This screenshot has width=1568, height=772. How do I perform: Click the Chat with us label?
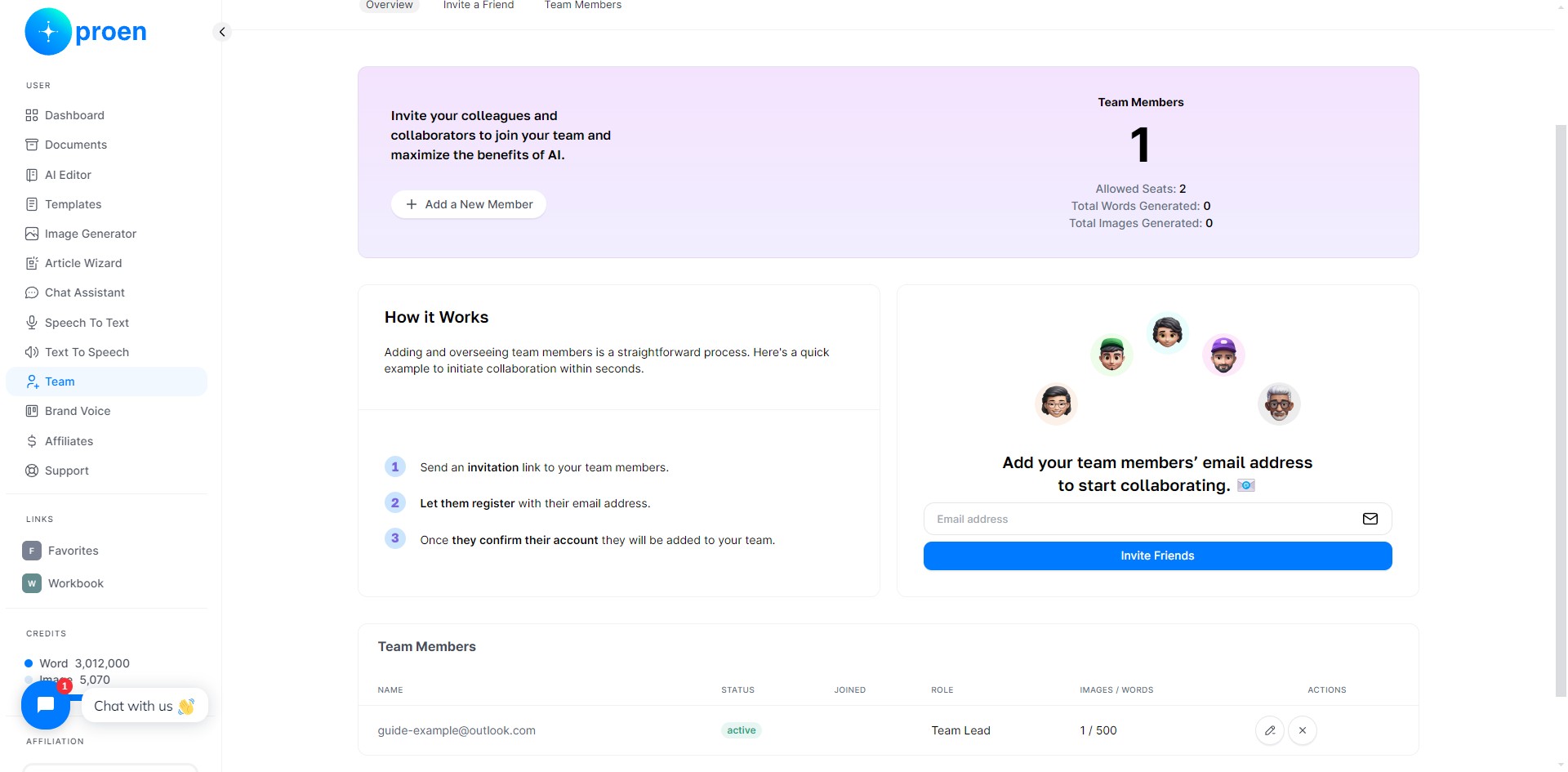pyautogui.click(x=145, y=706)
